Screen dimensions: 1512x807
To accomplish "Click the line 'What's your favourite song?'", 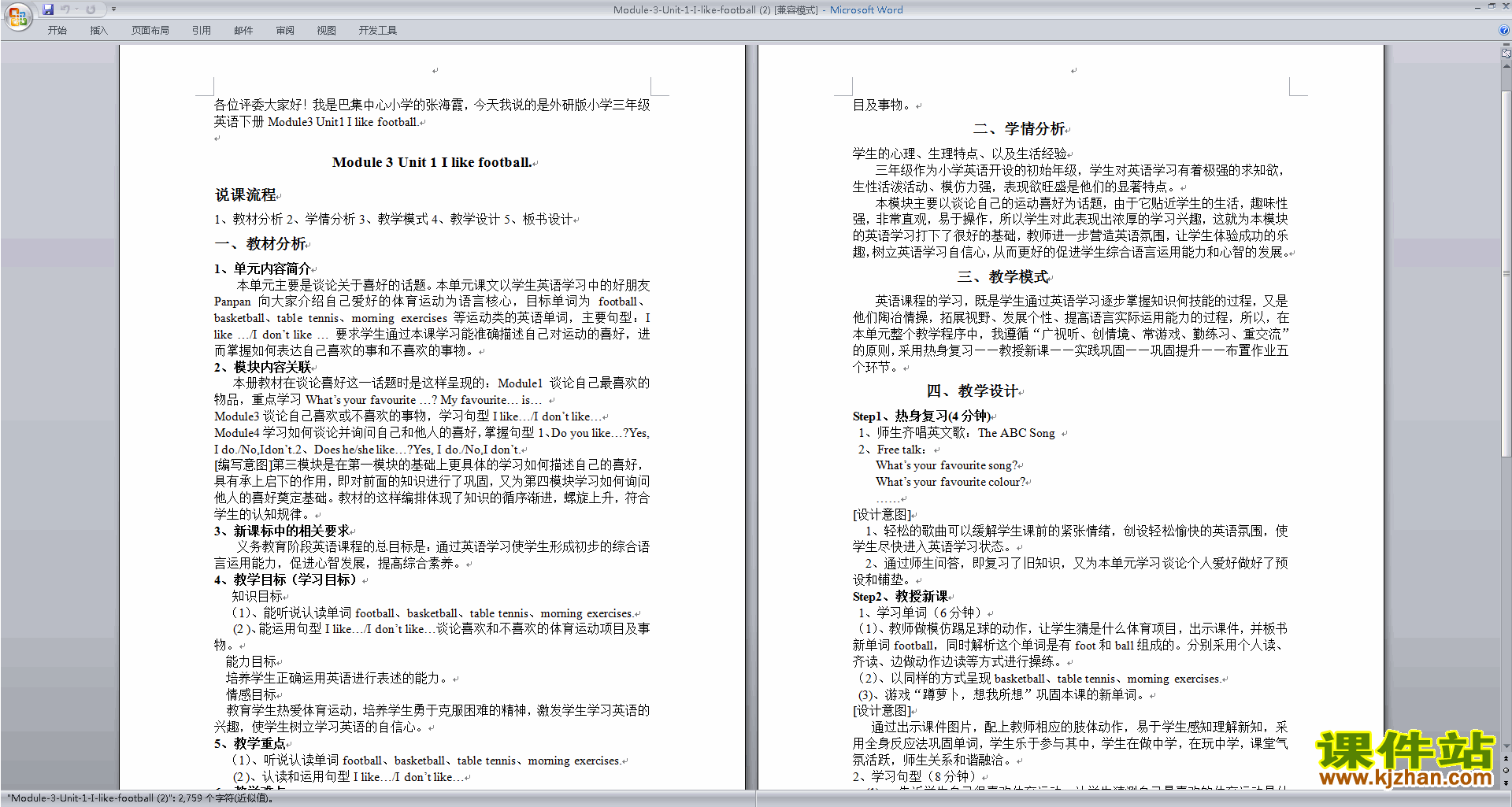I will click(947, 465).
